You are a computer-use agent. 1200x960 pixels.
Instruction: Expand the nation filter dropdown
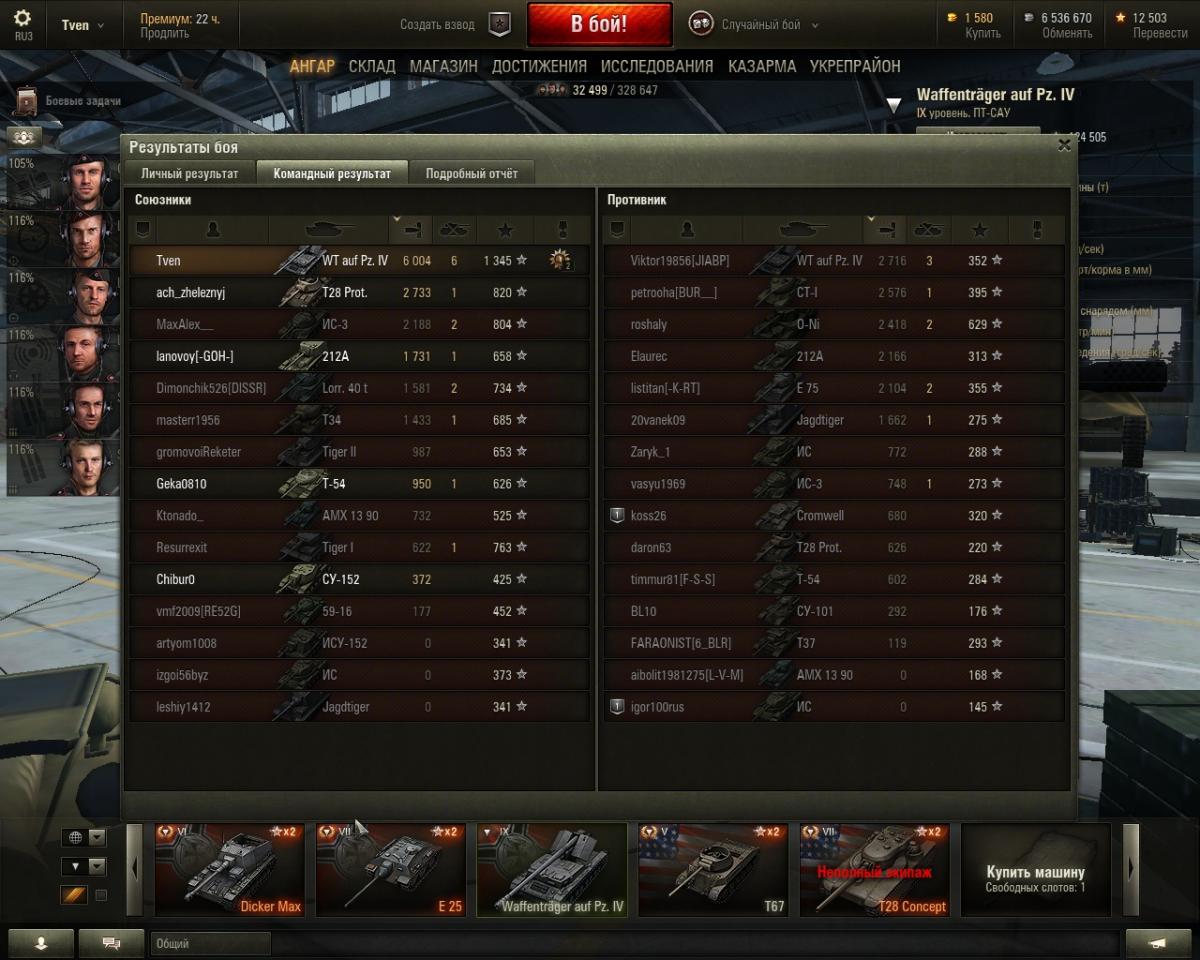(84, 837)
